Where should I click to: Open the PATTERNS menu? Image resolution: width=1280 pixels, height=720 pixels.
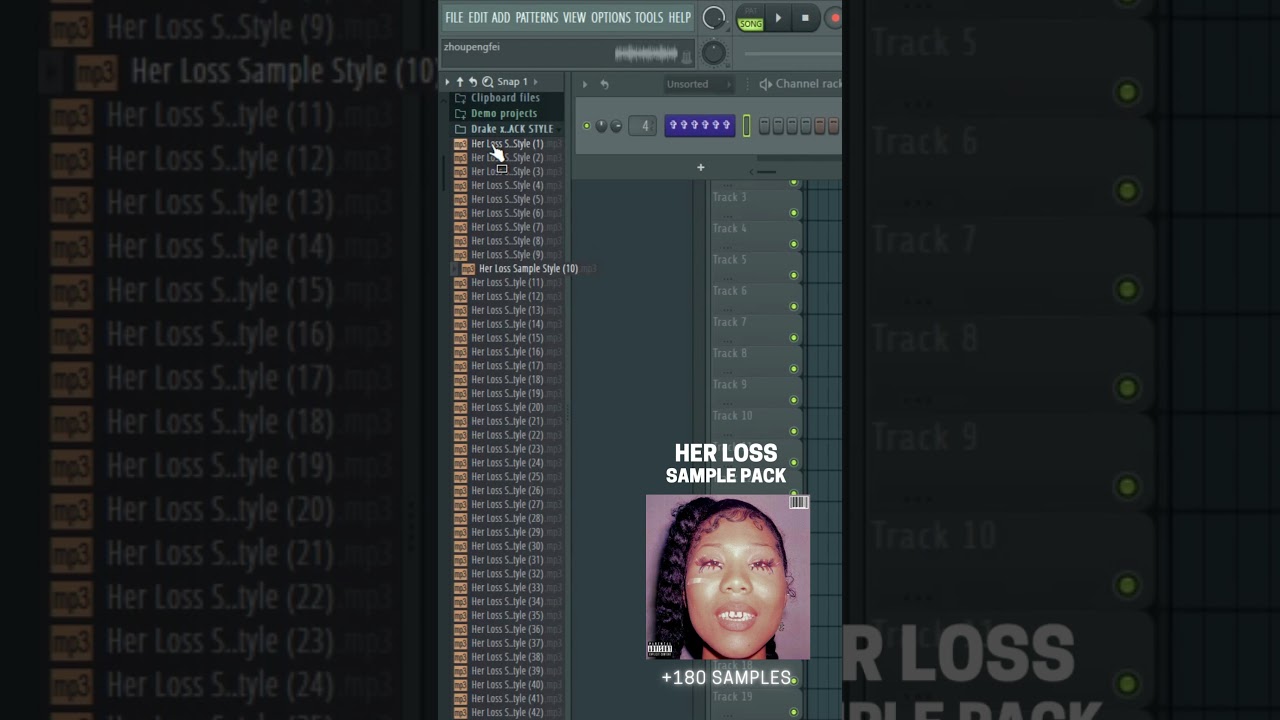[x=537, y=18]
